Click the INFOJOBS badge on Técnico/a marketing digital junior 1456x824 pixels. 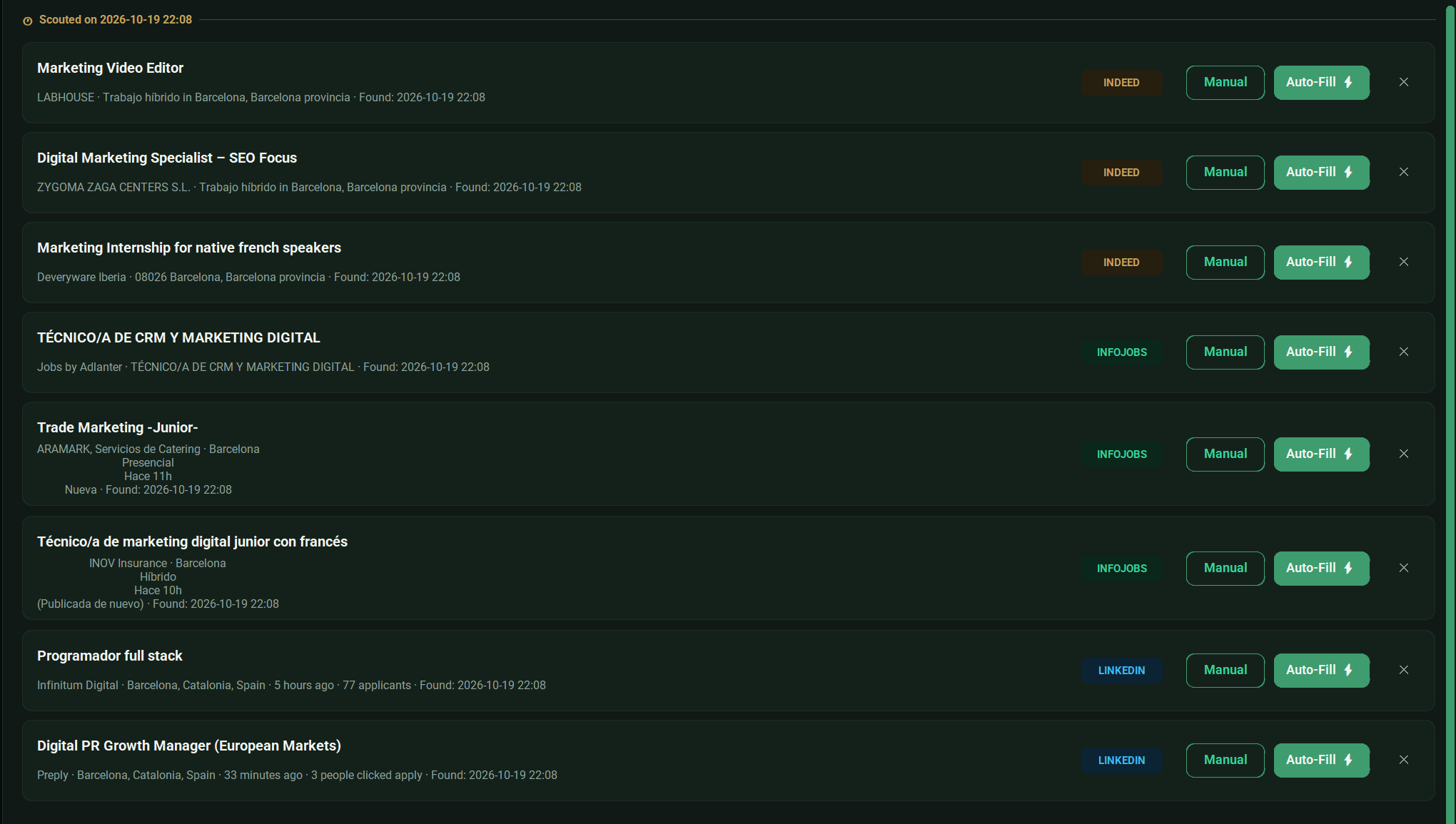point(1121,569)
